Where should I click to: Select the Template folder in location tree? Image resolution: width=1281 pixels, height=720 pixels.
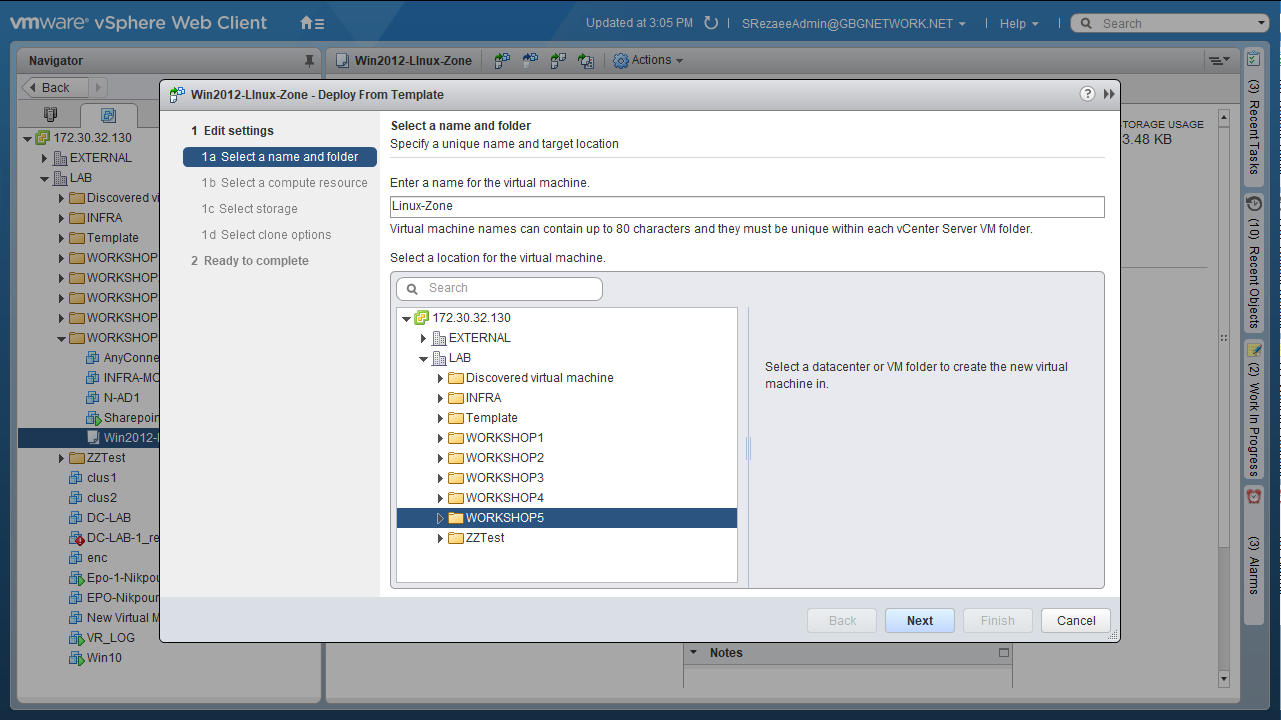[x=491, y=418]
